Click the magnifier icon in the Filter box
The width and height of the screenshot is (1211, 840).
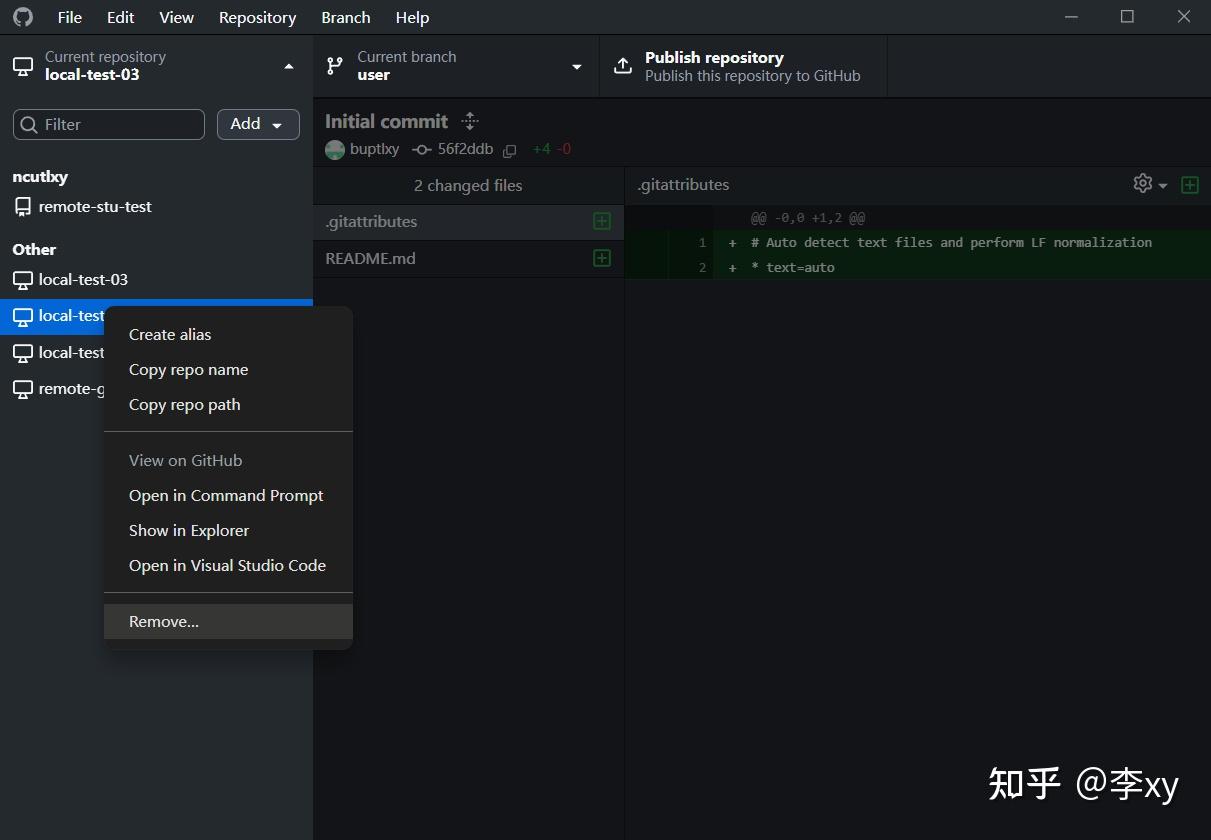click(x=29, y=124)
